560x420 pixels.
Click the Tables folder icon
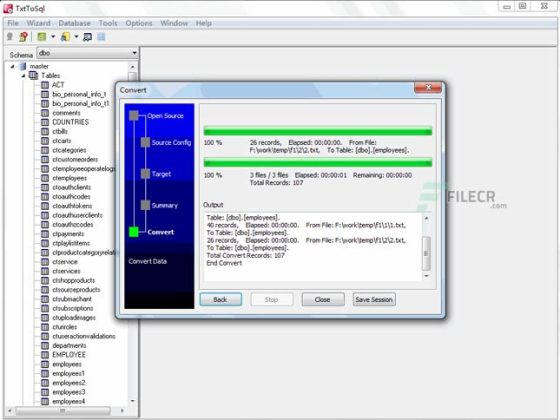tap(33, 75)
